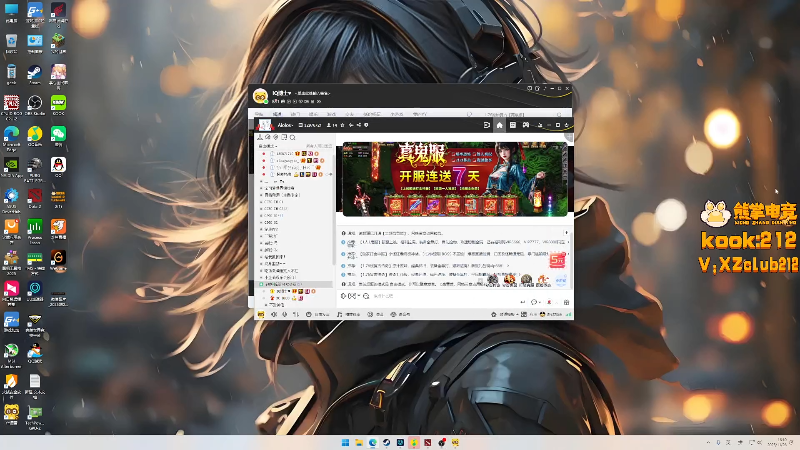Open the 开服连送7天 game banner ad
Screen dimensions: 800x450
(x=455, y=179)
